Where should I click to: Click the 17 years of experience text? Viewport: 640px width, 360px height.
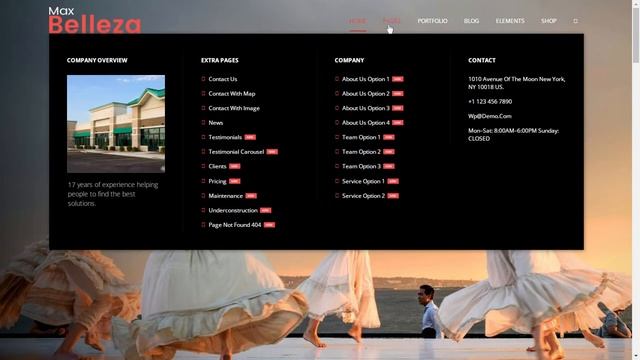[113, 194]
